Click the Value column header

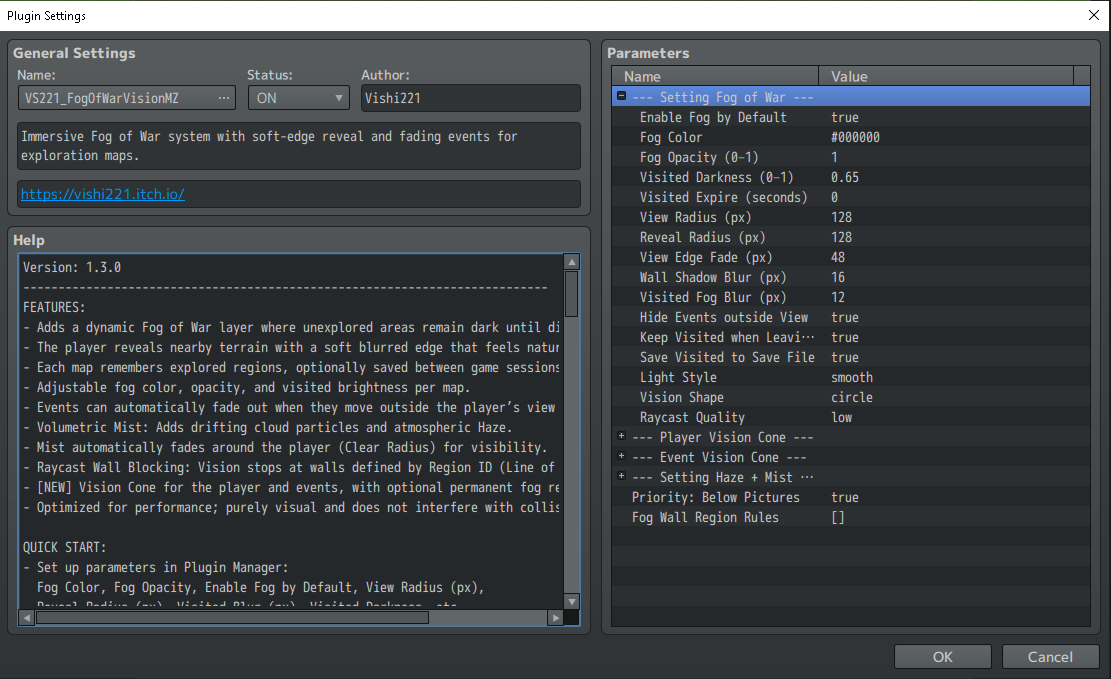[x=946, y=76]
